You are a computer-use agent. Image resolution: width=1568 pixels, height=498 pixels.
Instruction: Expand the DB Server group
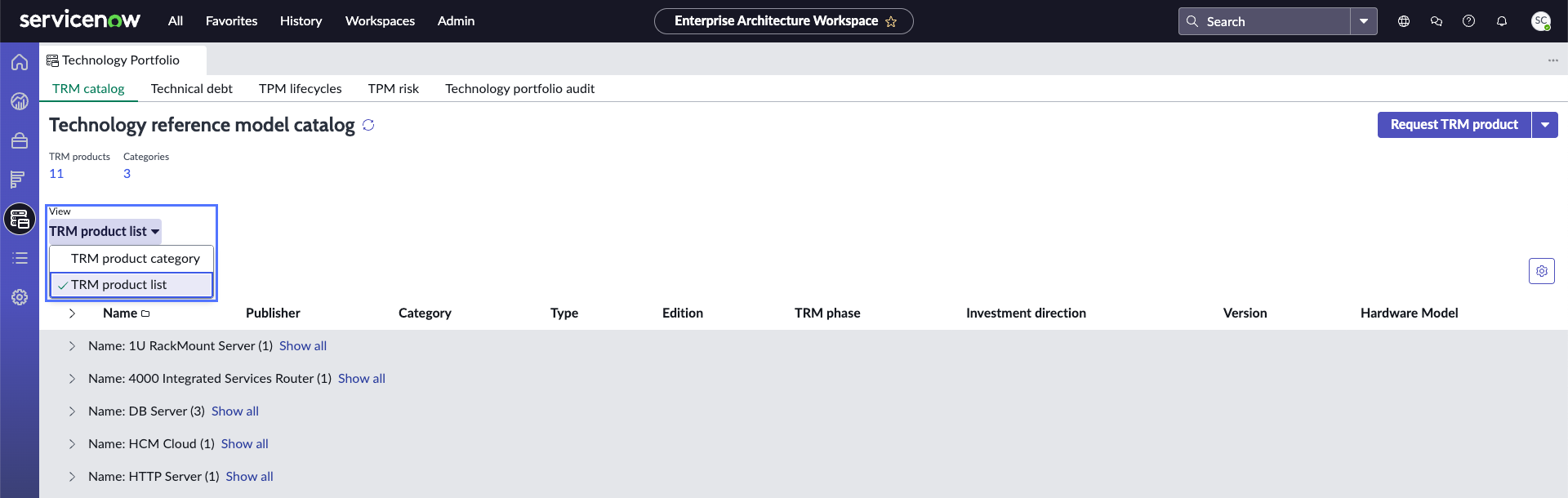click(x=72, y=411)
